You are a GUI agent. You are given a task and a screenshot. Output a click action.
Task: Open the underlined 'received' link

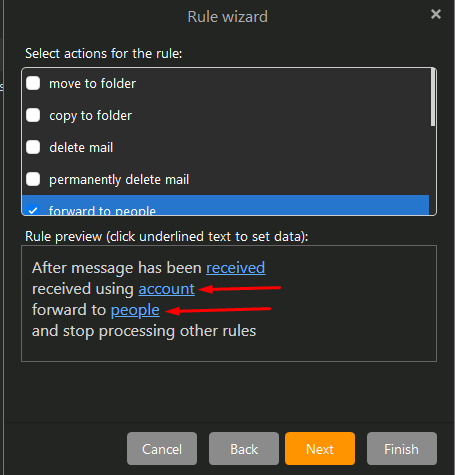pyautogui.click(x=236, y=268)
